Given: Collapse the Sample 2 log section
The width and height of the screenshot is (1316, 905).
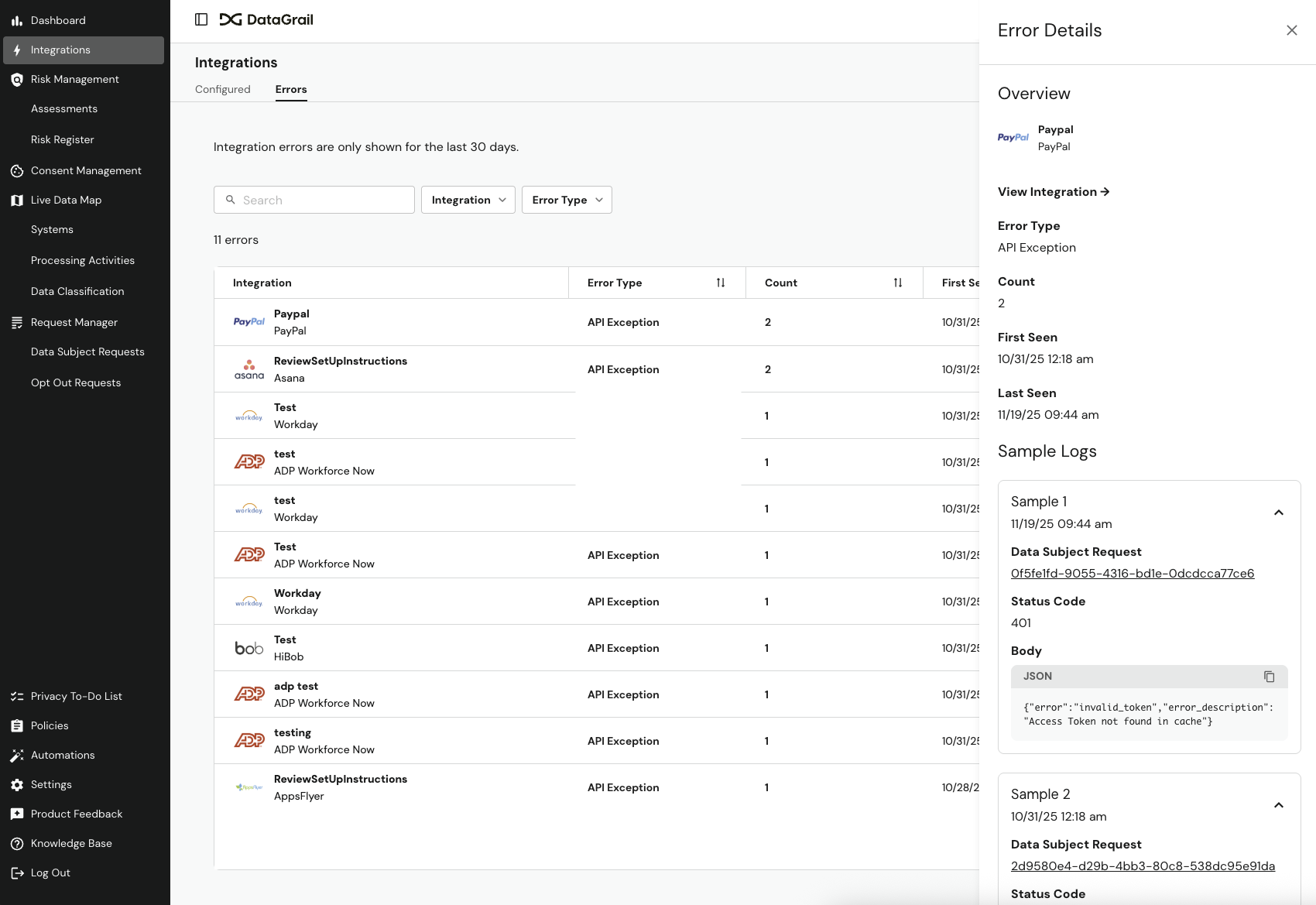Looking at the screenshot, I should [1278, 805].
